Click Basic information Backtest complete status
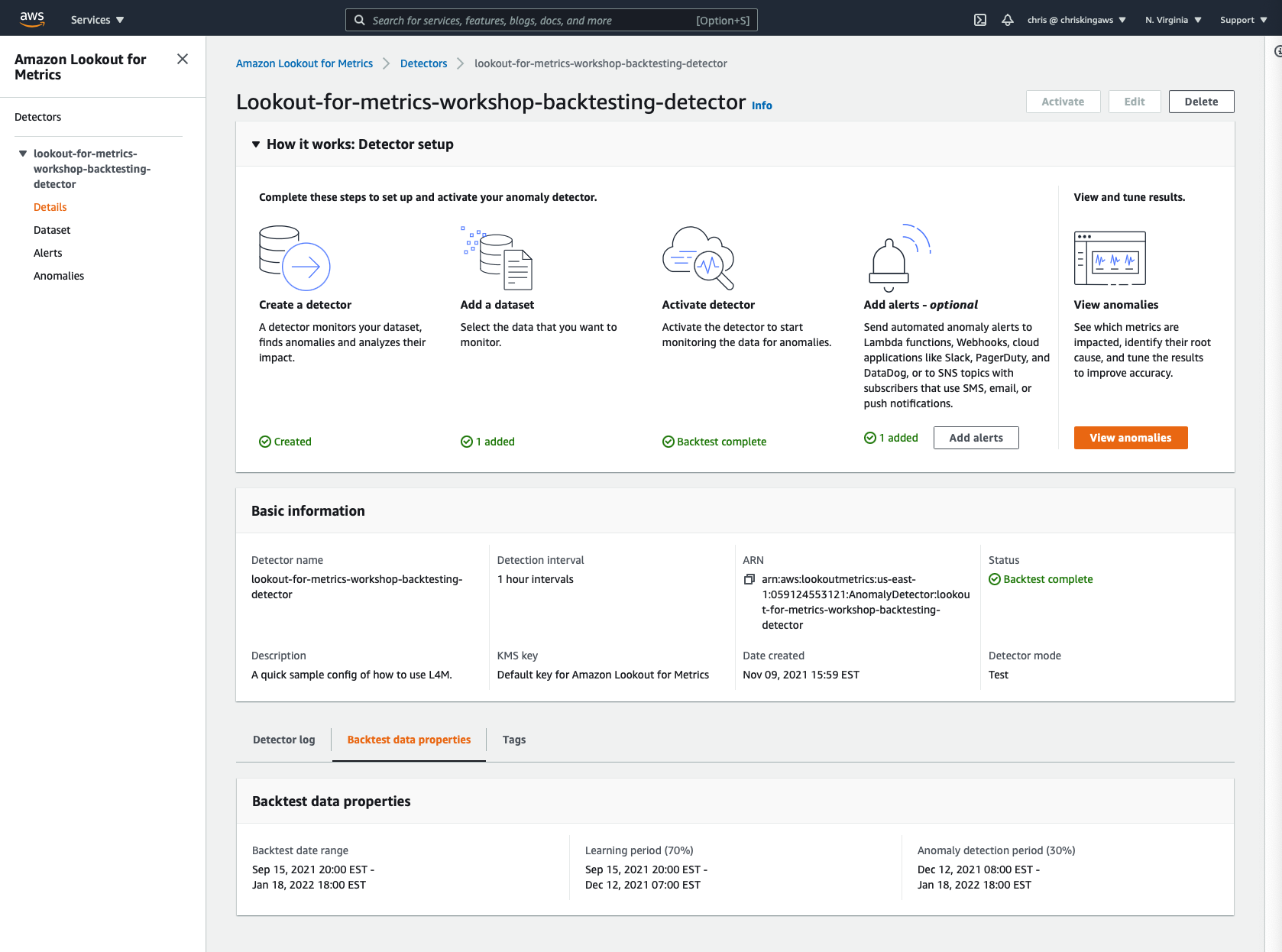Screen dimensions: 1282x952 1041,579
